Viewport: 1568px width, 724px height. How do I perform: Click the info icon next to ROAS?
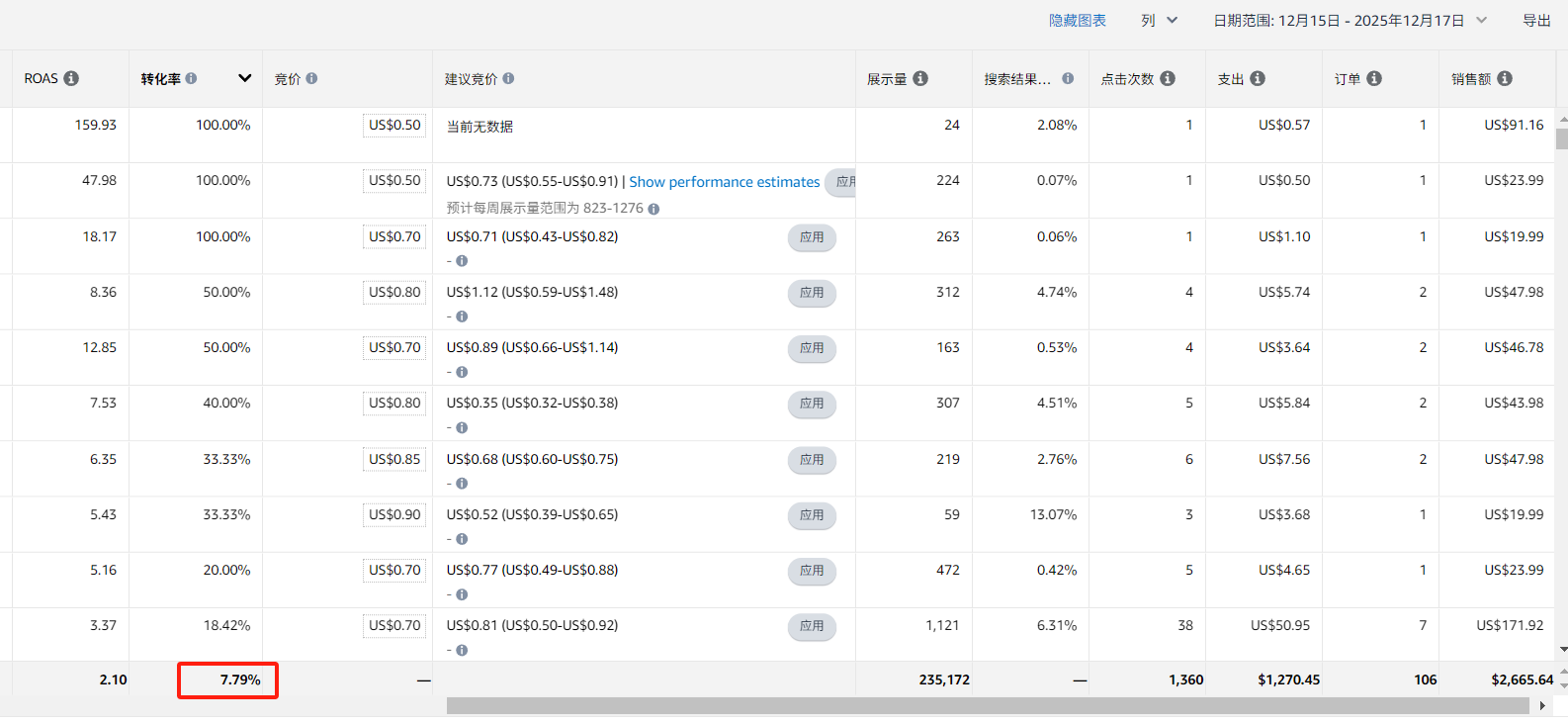[71, 79]
